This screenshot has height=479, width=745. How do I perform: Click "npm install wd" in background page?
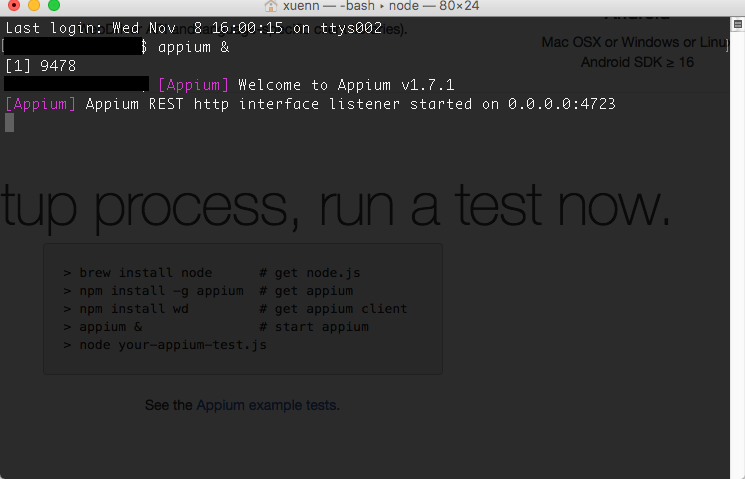coord(134,309)
